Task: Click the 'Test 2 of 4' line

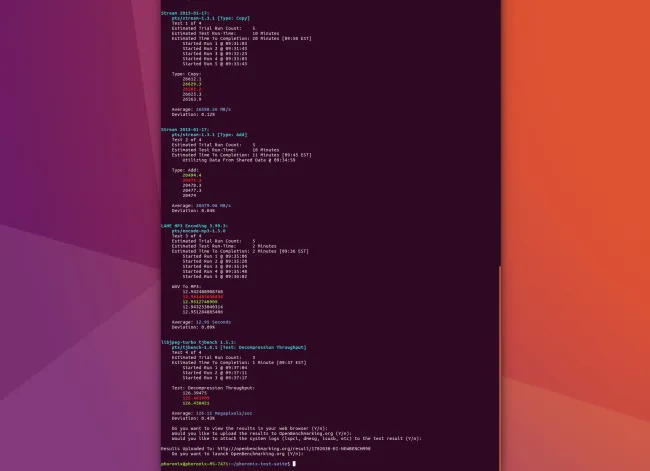Action: pos(187,140)
